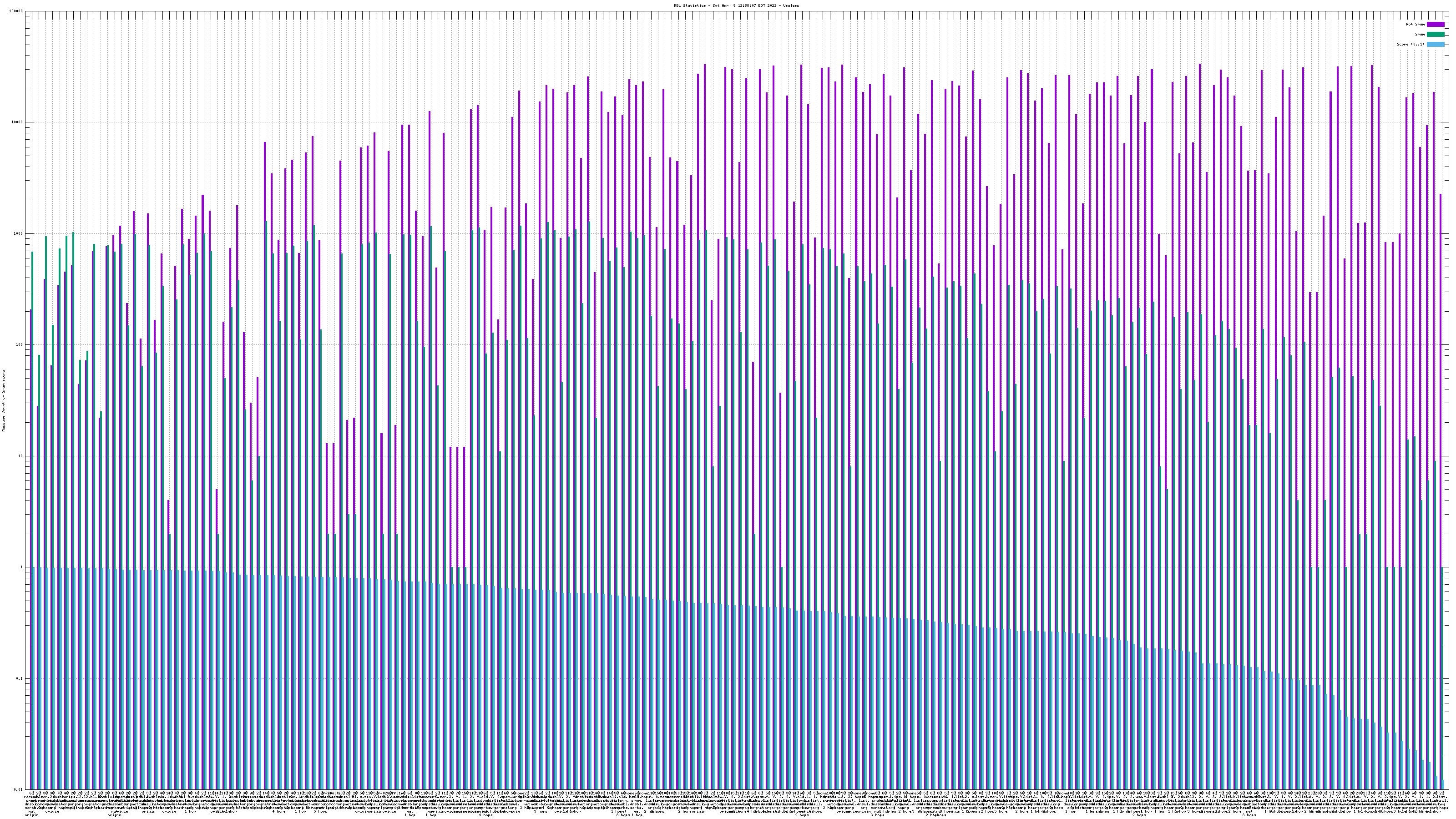
Task: Click the green Spam legend swatch
Action: coord(1435,35)
